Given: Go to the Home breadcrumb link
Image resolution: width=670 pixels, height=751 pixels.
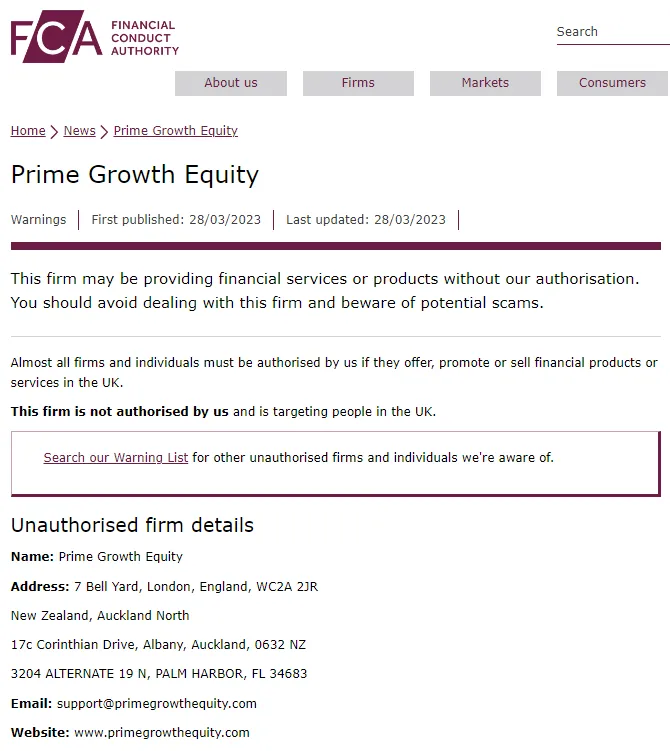Looking at the screenshot, I should pyautogui.click(x=28, y=131).
